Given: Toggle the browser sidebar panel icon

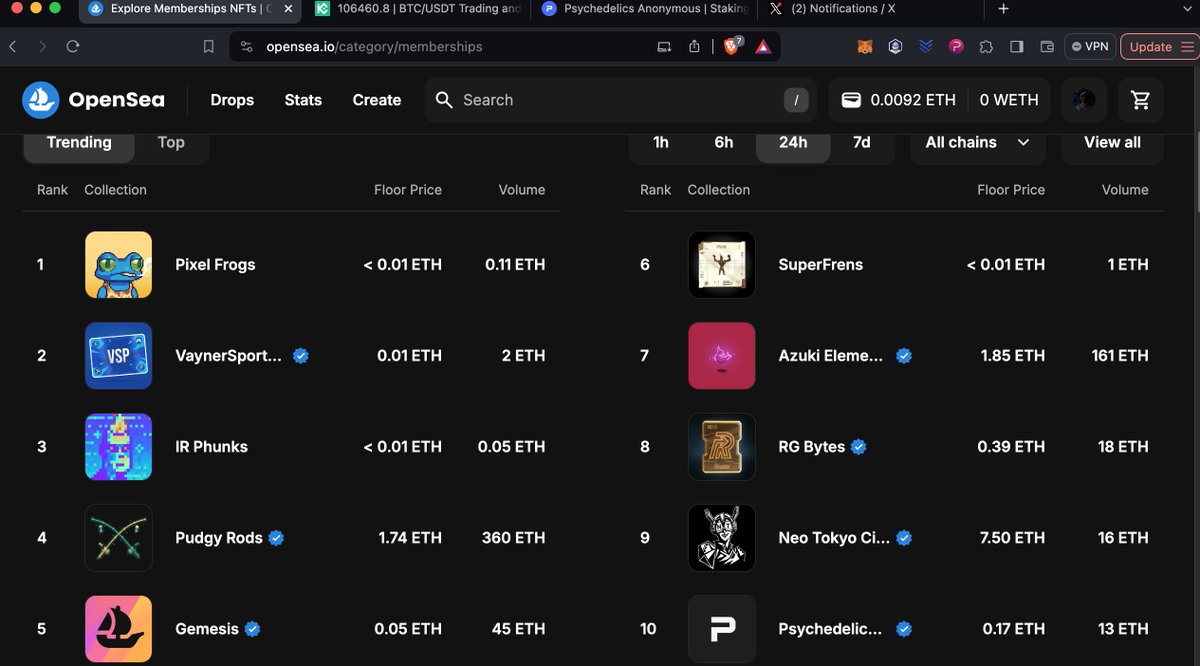Looking at the screenshot, I should [x=1016, y=46].
